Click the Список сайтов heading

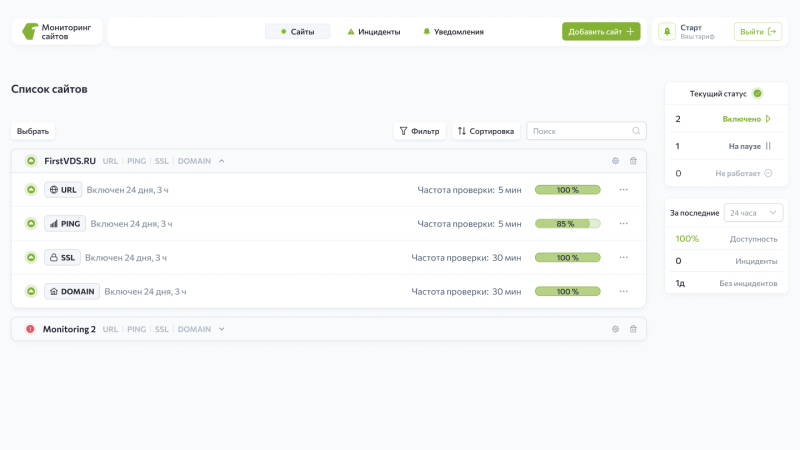coord(49,89)
